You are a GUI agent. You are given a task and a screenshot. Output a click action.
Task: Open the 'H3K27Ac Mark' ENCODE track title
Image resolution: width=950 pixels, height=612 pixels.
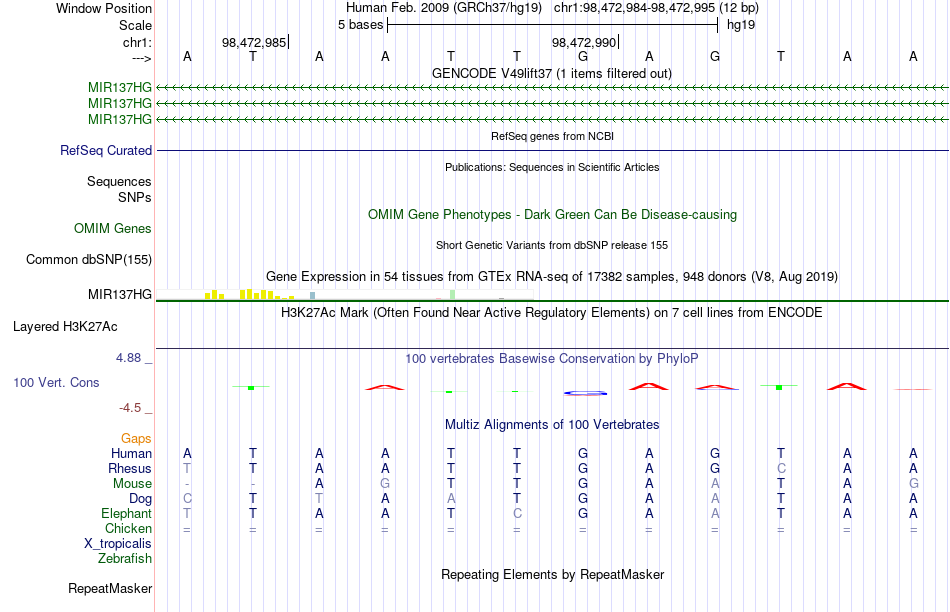coord(552,313)
